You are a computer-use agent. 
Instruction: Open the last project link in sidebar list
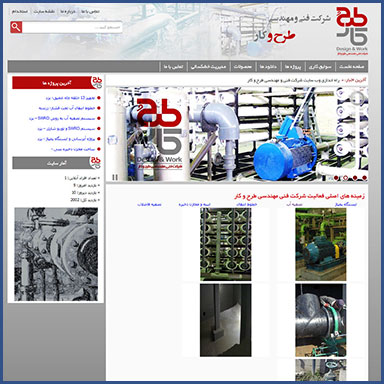click(x=73, y=149)
